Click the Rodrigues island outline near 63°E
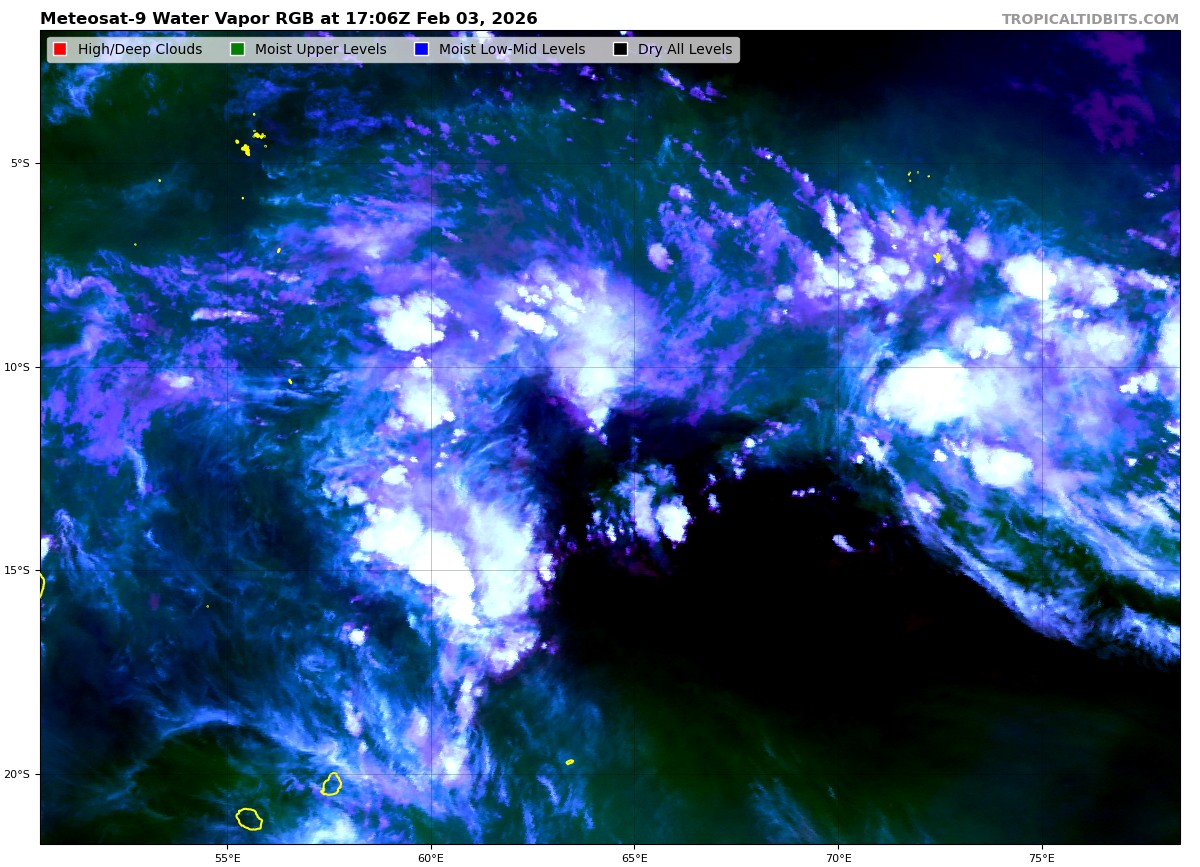 coord(570,762)
